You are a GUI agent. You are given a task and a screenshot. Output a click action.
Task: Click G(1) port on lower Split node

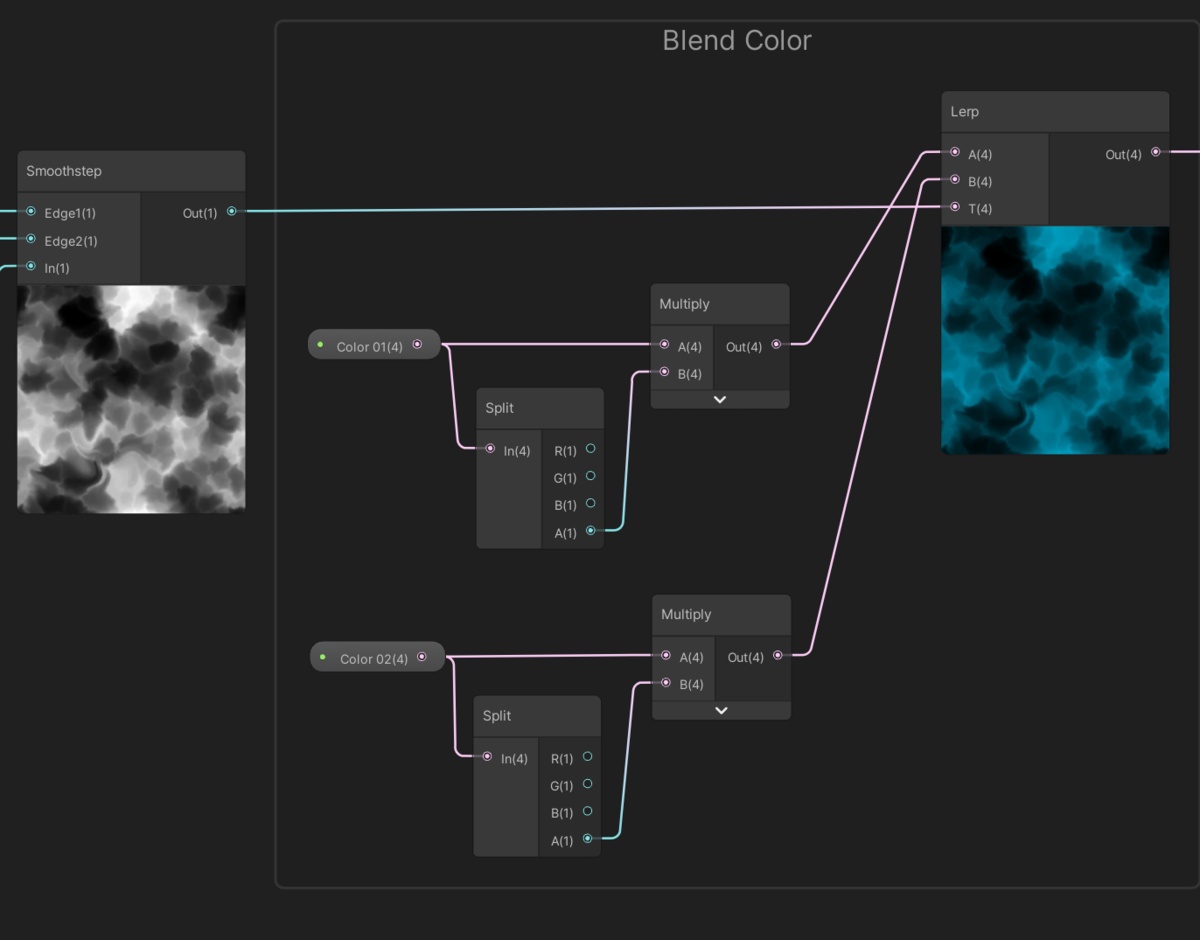(588, 784)
